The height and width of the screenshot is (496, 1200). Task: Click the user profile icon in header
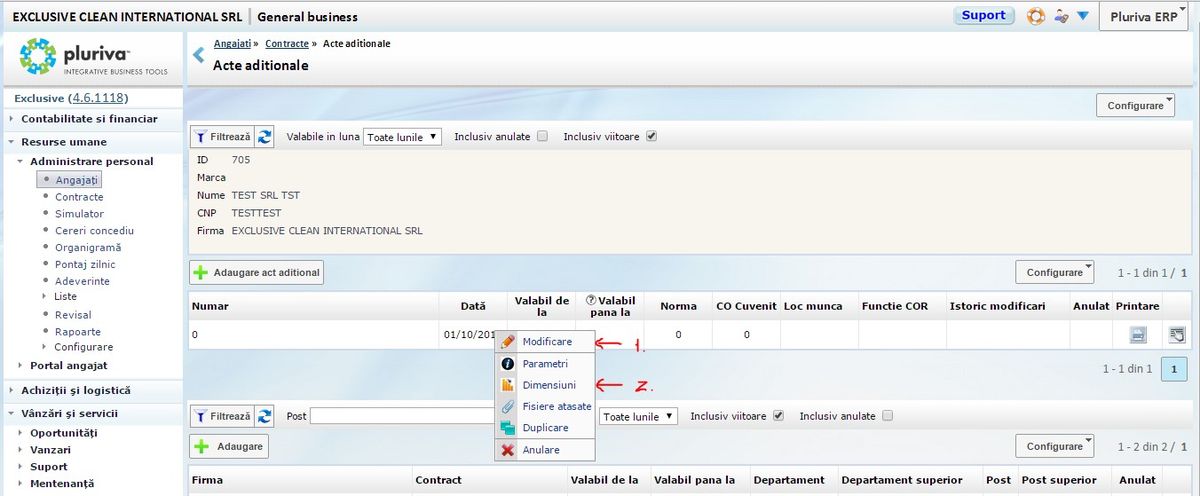pyautogui.click(x=1061, y=16)
